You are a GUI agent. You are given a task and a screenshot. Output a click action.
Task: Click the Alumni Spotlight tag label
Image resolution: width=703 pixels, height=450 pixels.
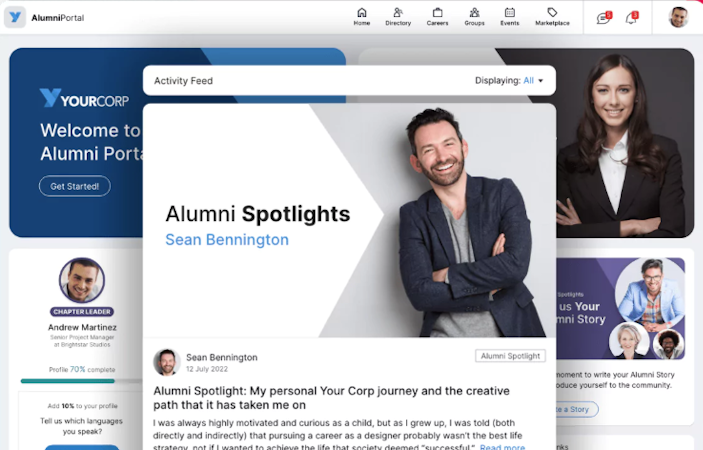click(x=510, y=356)
